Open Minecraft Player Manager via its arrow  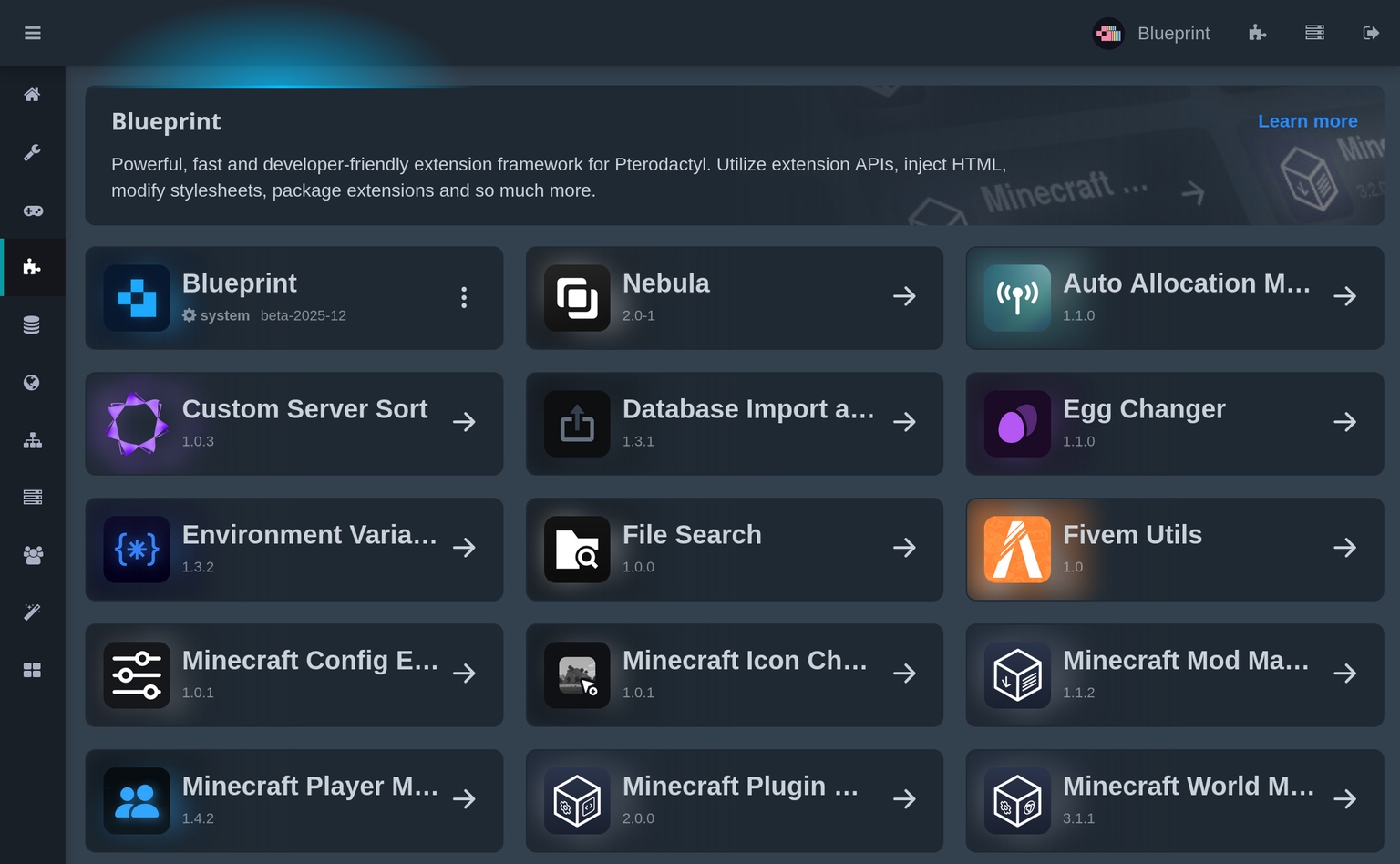coord(464,799)
